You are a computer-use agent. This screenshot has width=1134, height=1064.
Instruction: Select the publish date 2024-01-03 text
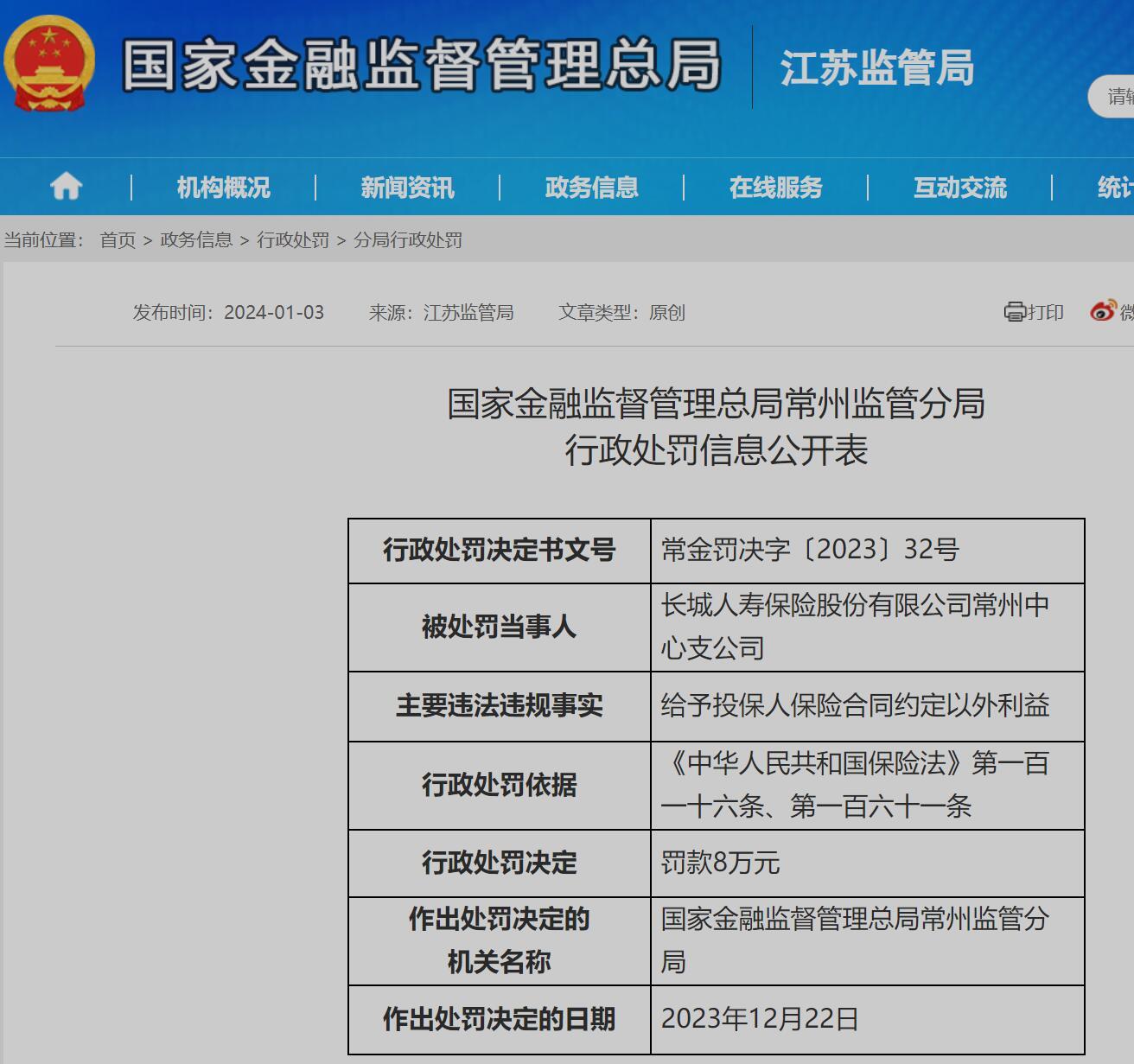pos(274,312)
